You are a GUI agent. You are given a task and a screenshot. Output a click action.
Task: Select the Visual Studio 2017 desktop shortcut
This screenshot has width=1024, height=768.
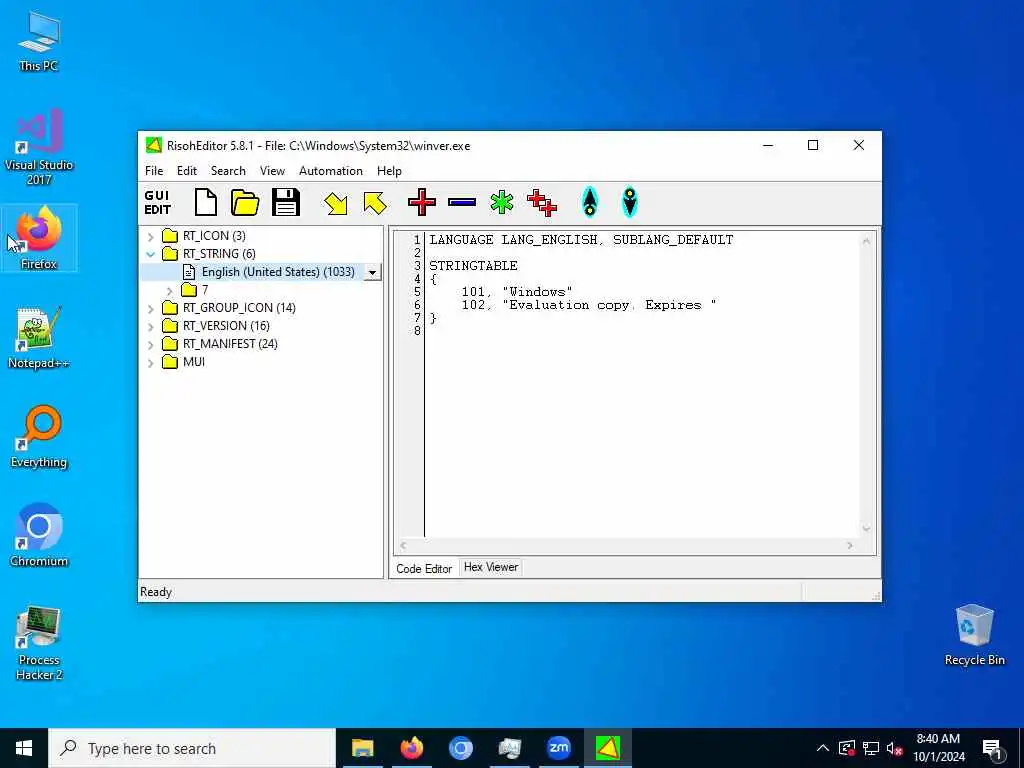(39, 147)
